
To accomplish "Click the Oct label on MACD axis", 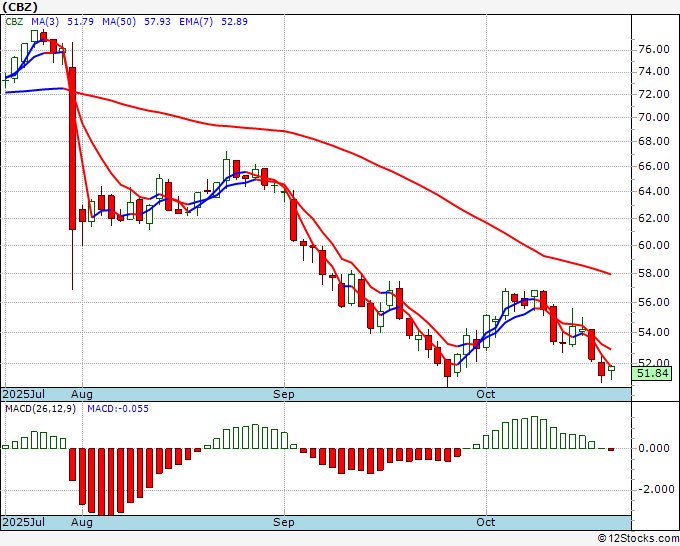I will 486,522.
